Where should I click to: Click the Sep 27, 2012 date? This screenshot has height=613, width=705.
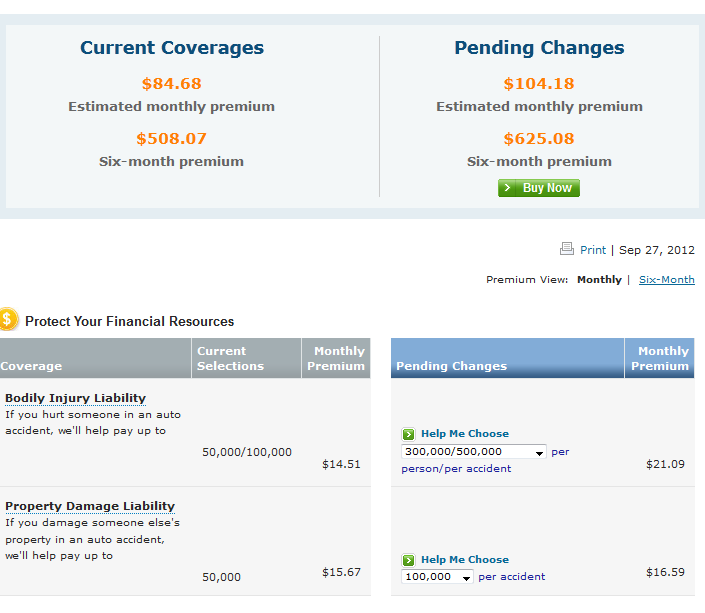pos(657,250)
